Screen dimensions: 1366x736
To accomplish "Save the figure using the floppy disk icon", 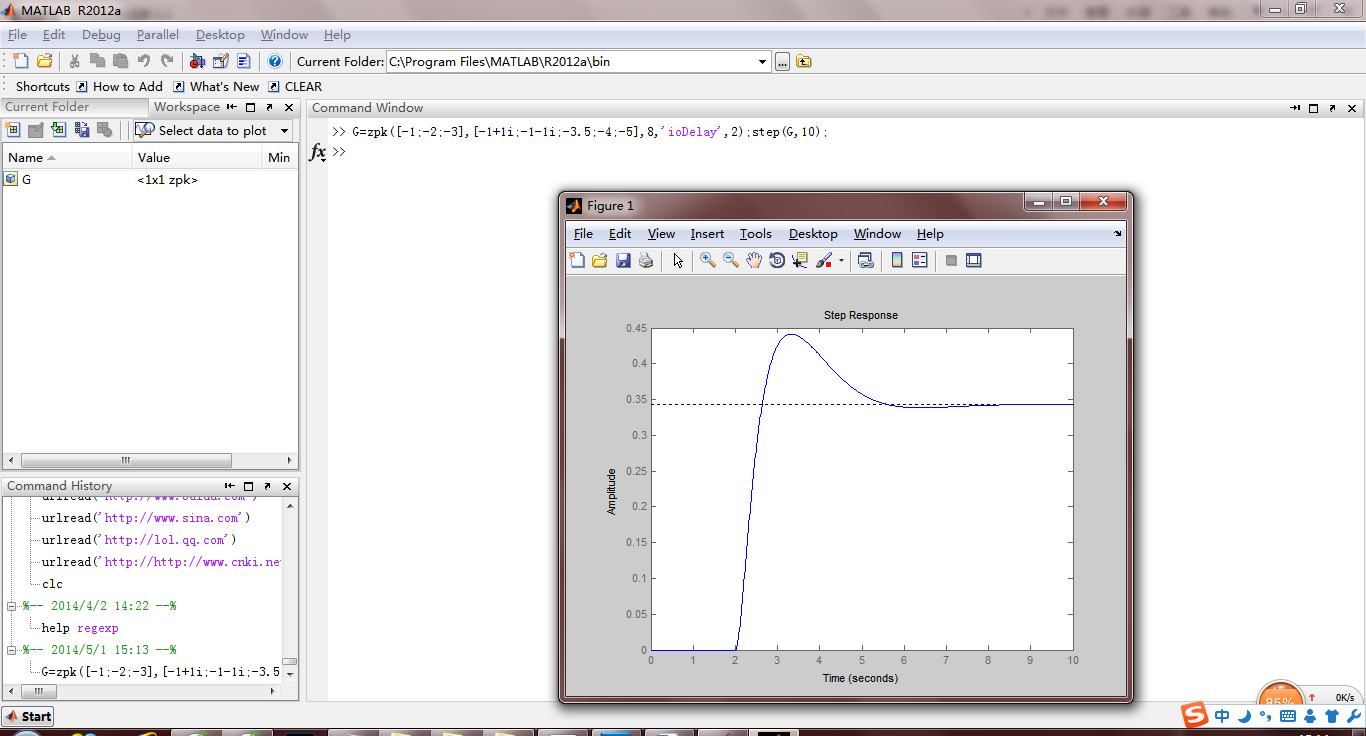I will tap(623, 261).
